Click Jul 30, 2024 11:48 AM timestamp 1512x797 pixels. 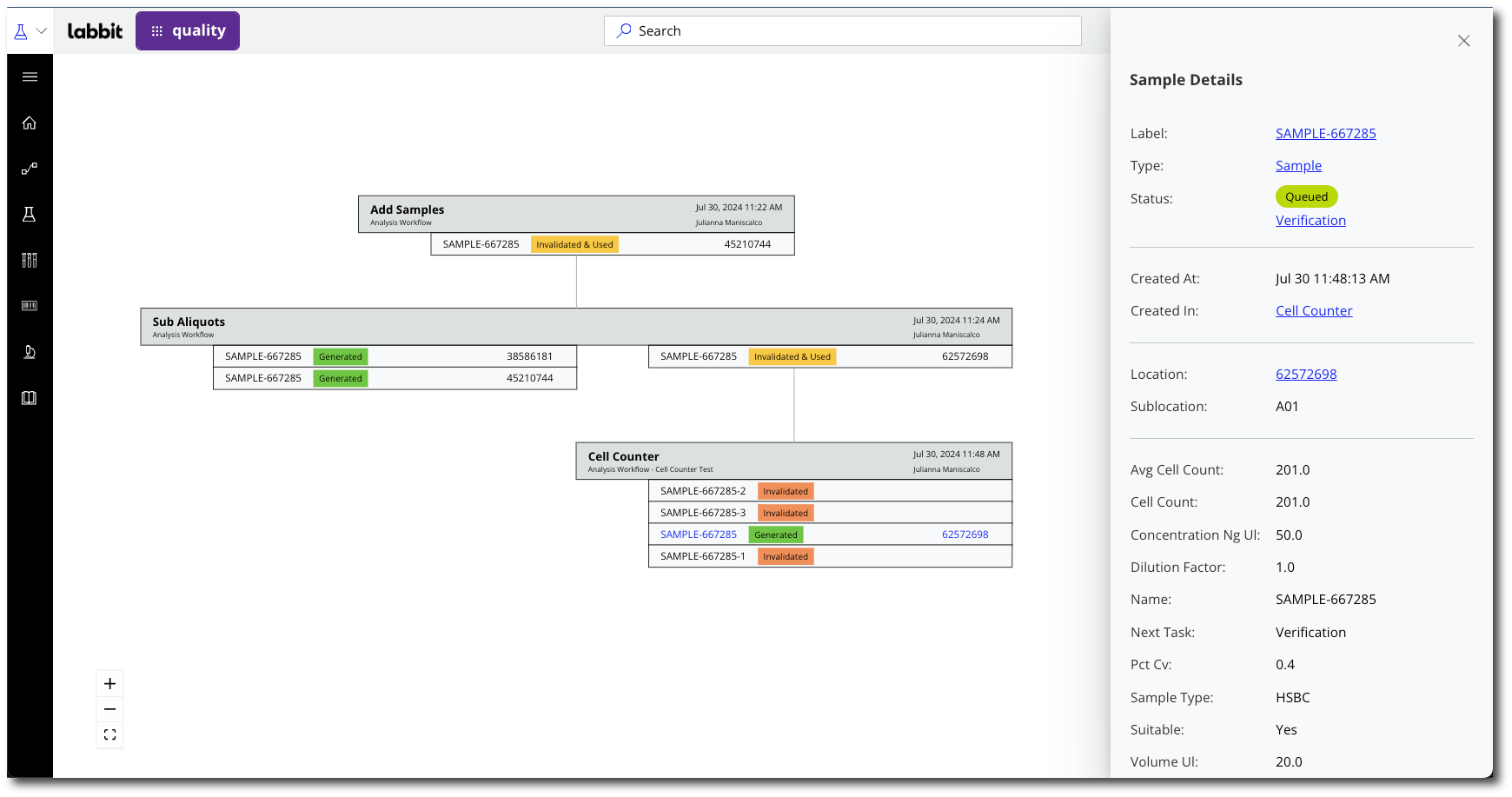tap(956, 455)
